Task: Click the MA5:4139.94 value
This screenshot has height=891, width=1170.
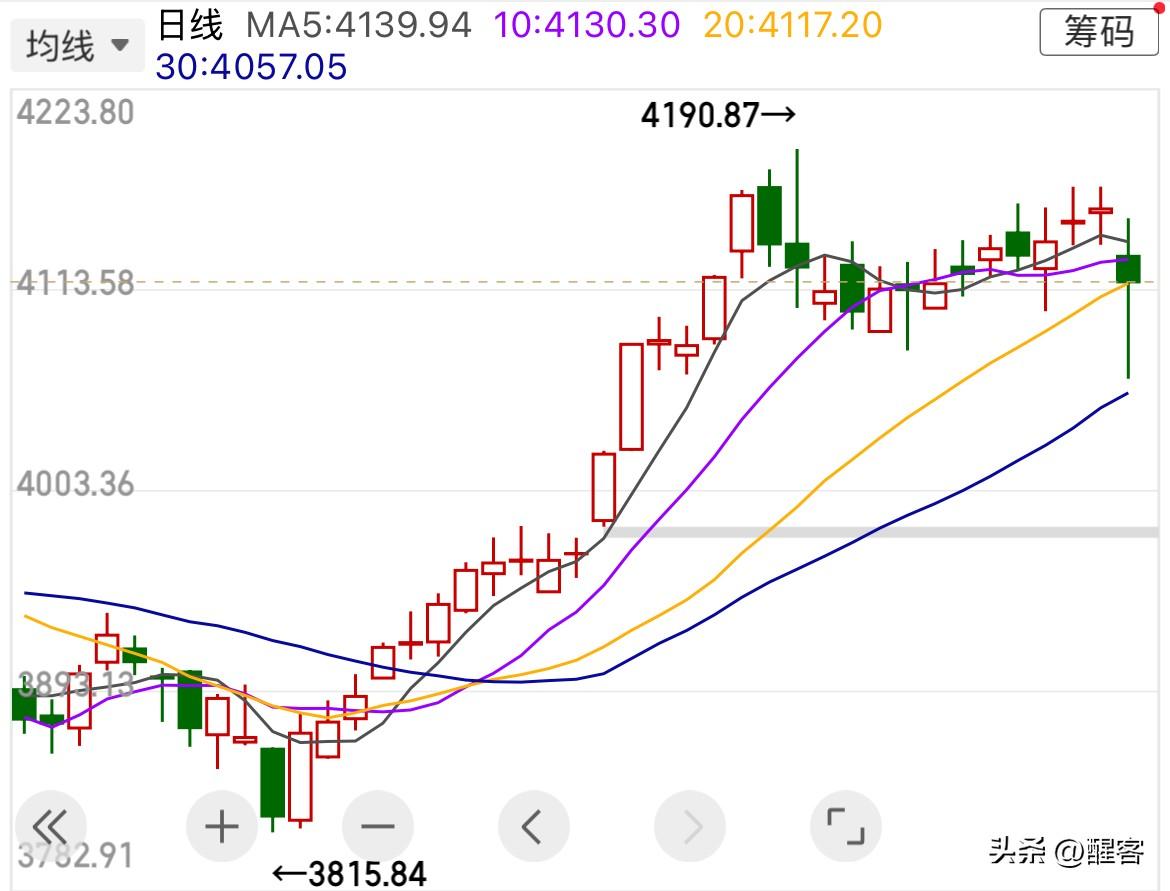Action: coord(359,25)
